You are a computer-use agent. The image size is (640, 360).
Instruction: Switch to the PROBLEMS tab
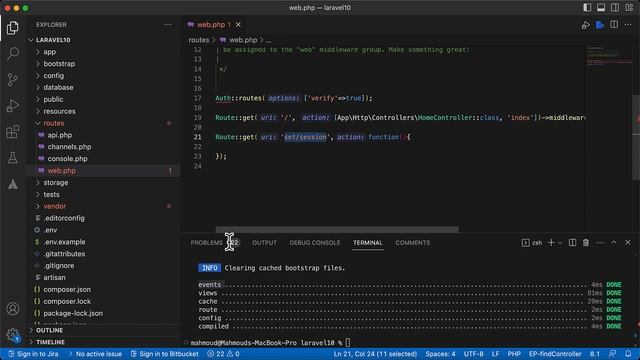(207, 243)
